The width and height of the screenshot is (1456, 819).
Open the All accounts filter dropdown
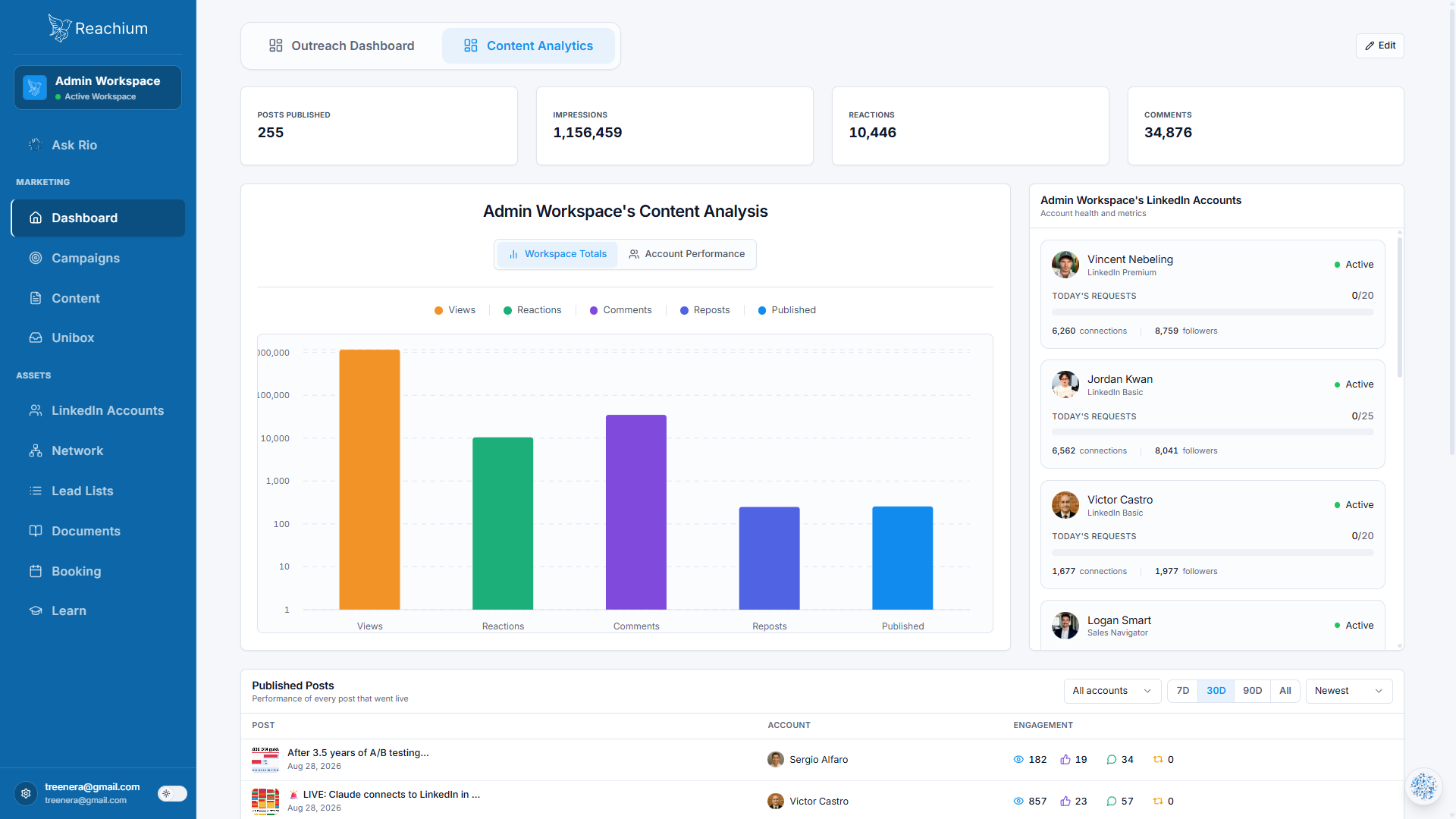(x=1112, y=691)
